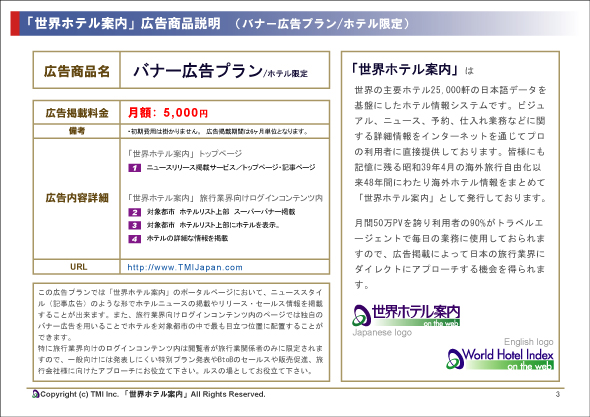
Task: Click the 広告掲載料金 label cell
Action: point(77,113)
